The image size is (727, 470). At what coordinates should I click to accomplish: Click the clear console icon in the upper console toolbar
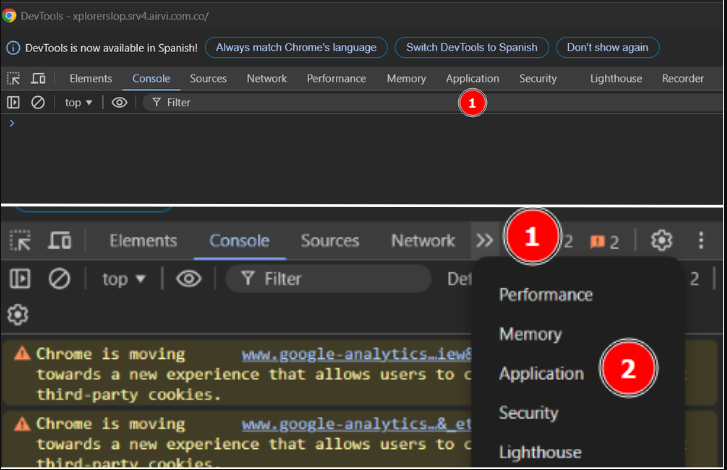[x=38, y=102]
